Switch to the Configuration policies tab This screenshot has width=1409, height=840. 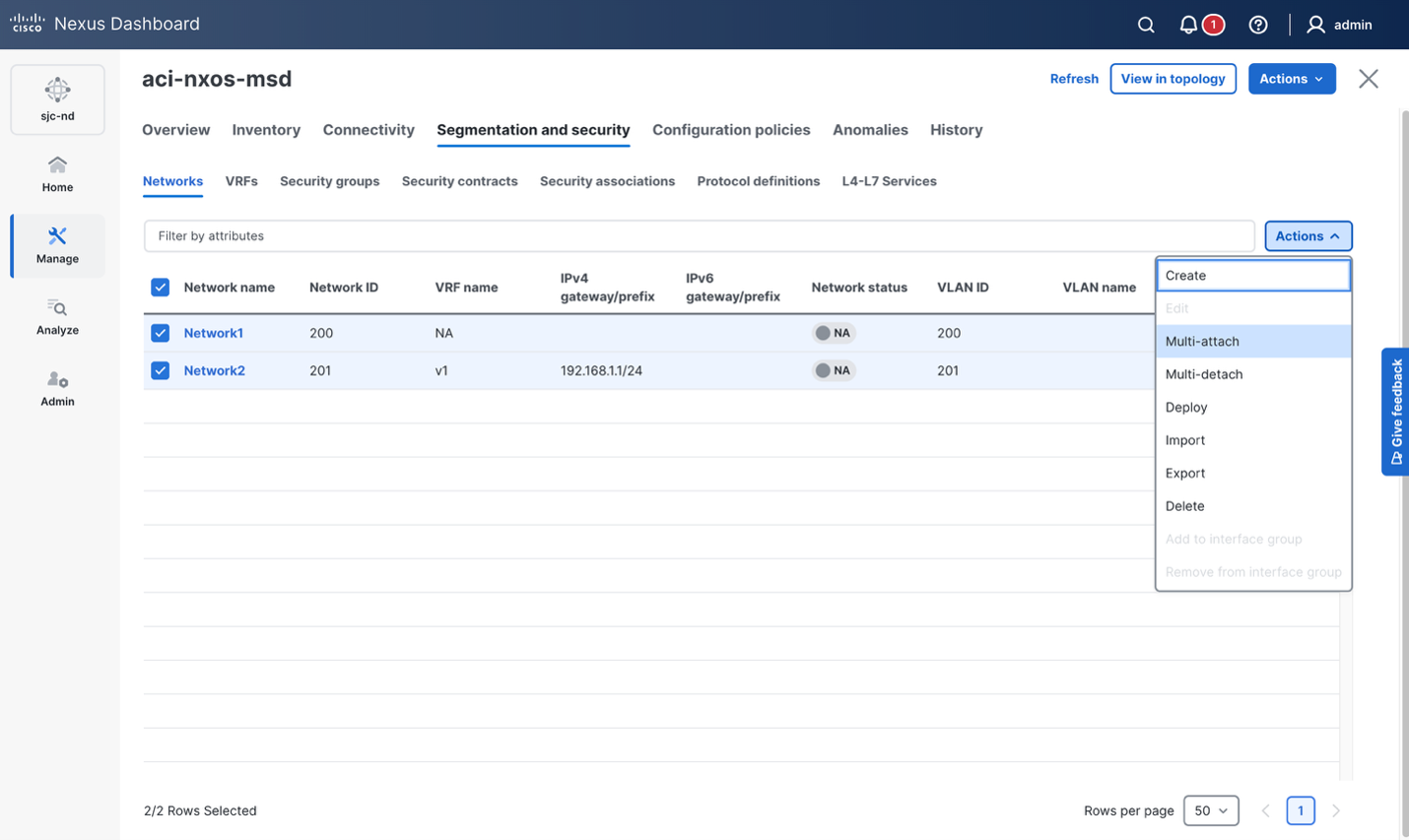pos(731,130)
